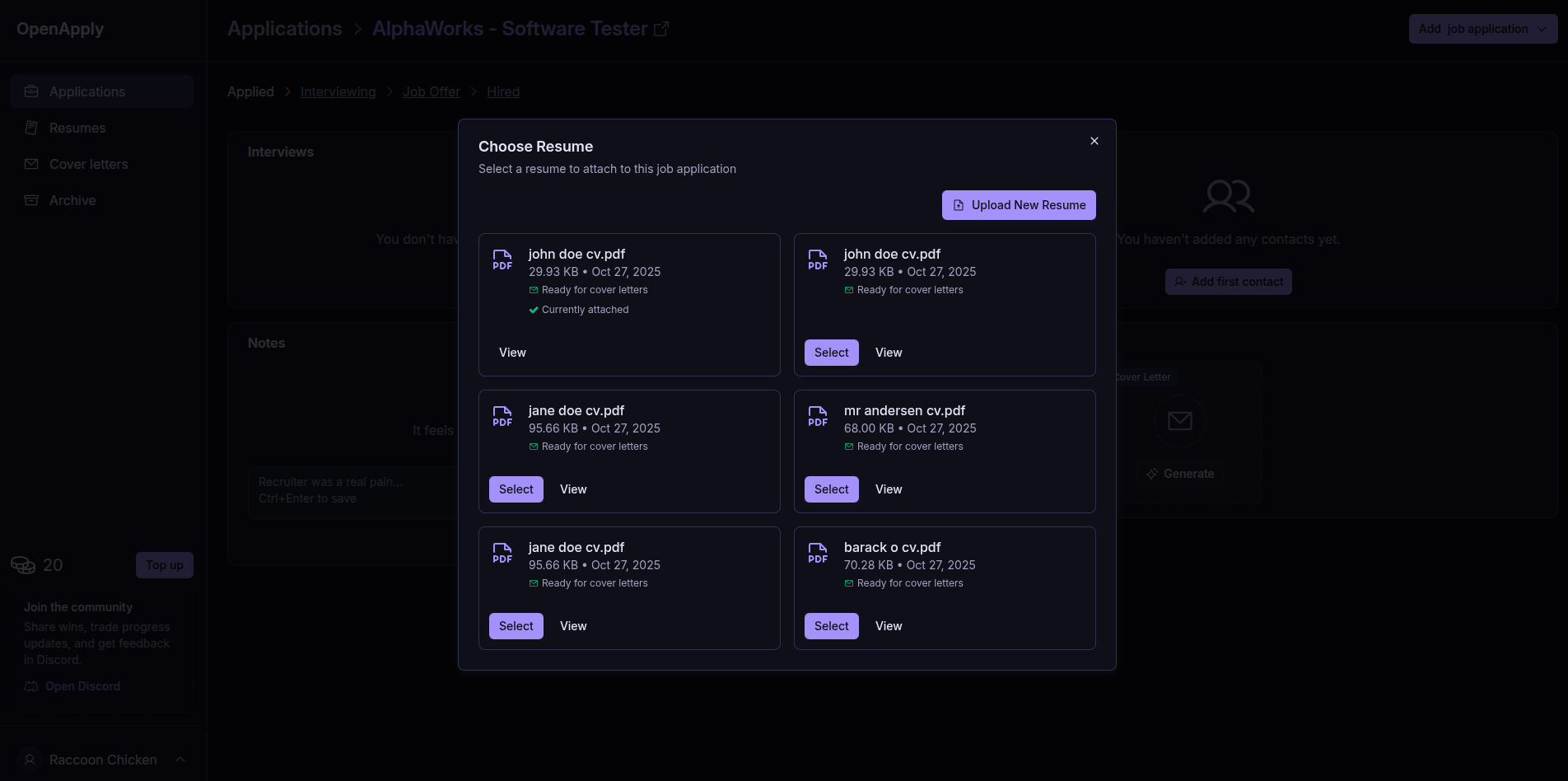The width and height of the screenshot is (1568, 781).
Task: Click the Cover letters envelope sidebar icon
Action: (31, 164)
